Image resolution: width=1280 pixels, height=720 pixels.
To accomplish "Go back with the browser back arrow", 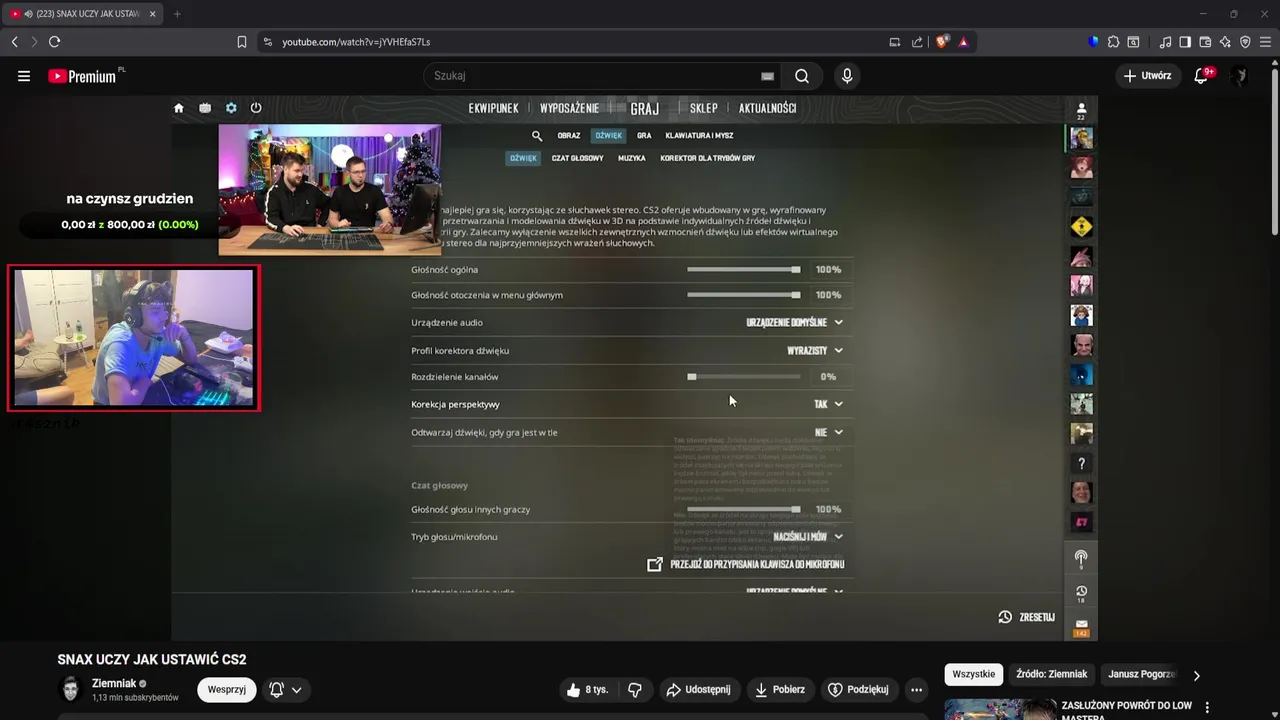I will point(14,42).
